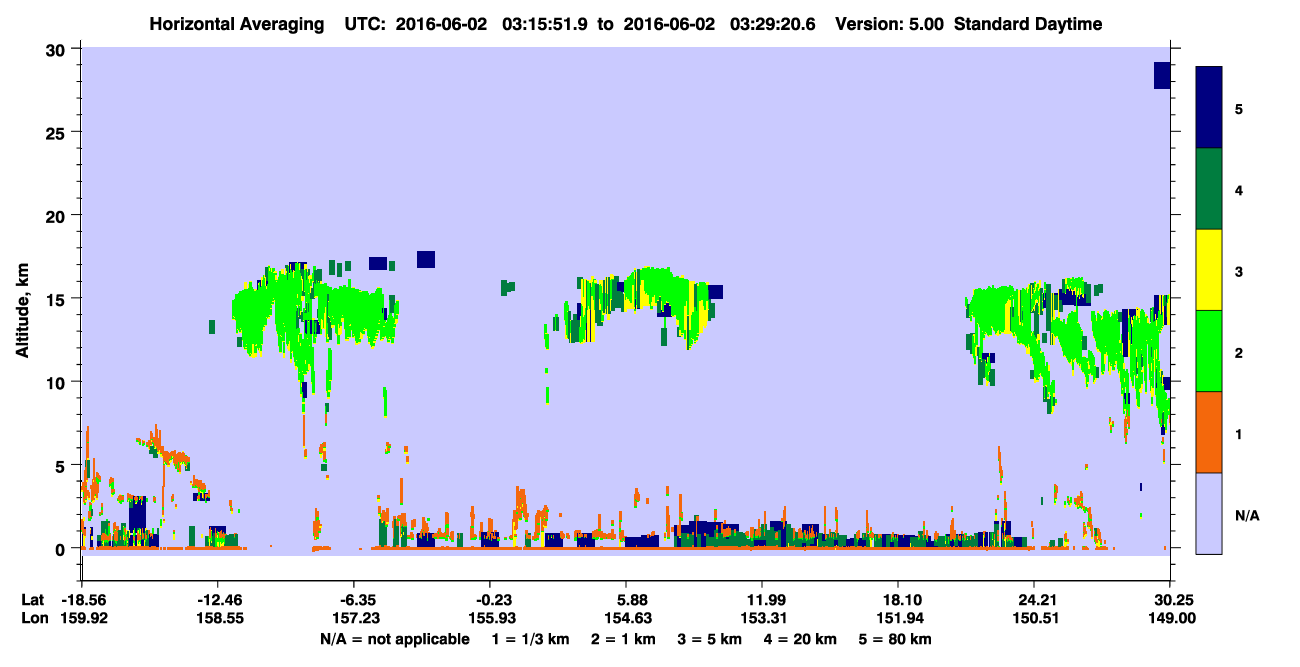
Task: Click the 'Lon' row label
Action: [x=33, y=618]
